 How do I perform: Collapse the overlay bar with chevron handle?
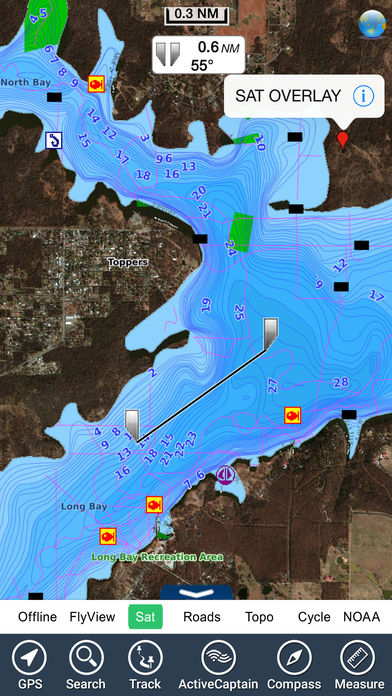[x=197, y=592]
